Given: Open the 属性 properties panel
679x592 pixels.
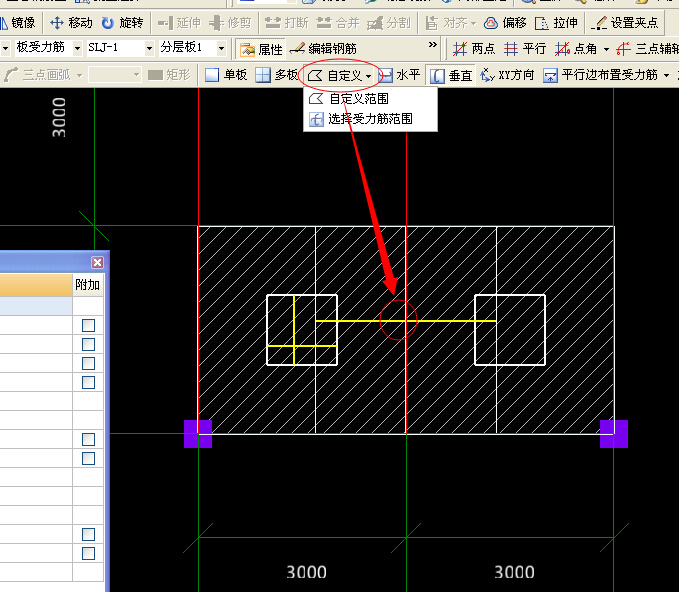Looking at the screenshot, I should [261, 49].
